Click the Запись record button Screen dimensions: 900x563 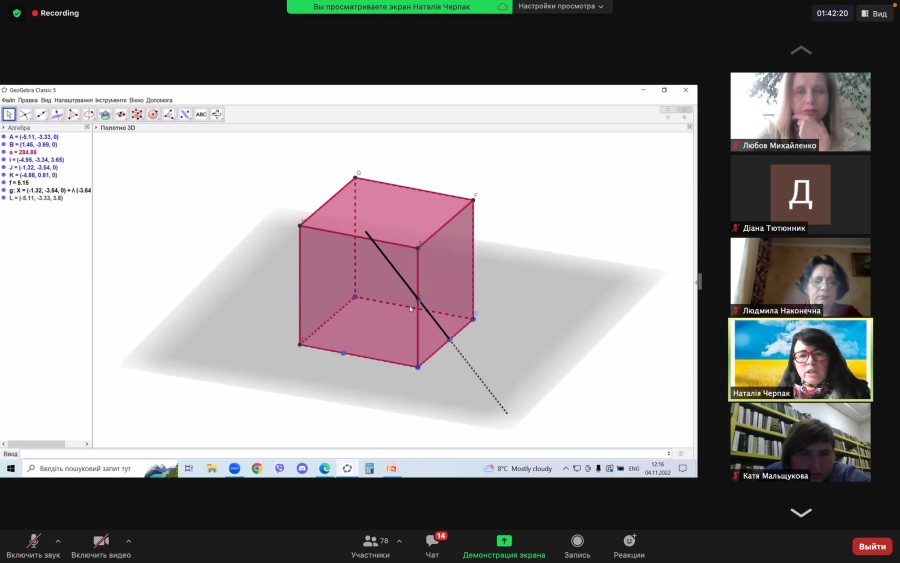pyautogui.click(x=577, y=546)
